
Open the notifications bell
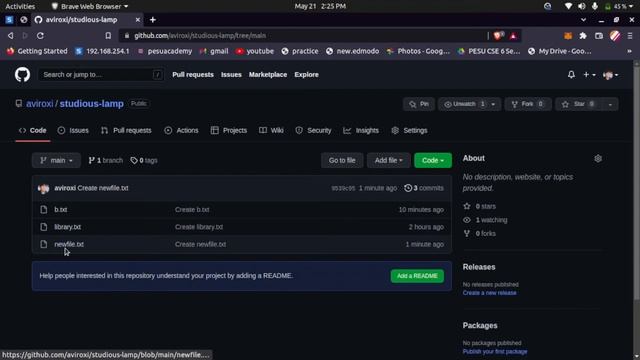[x=571, y=75]
